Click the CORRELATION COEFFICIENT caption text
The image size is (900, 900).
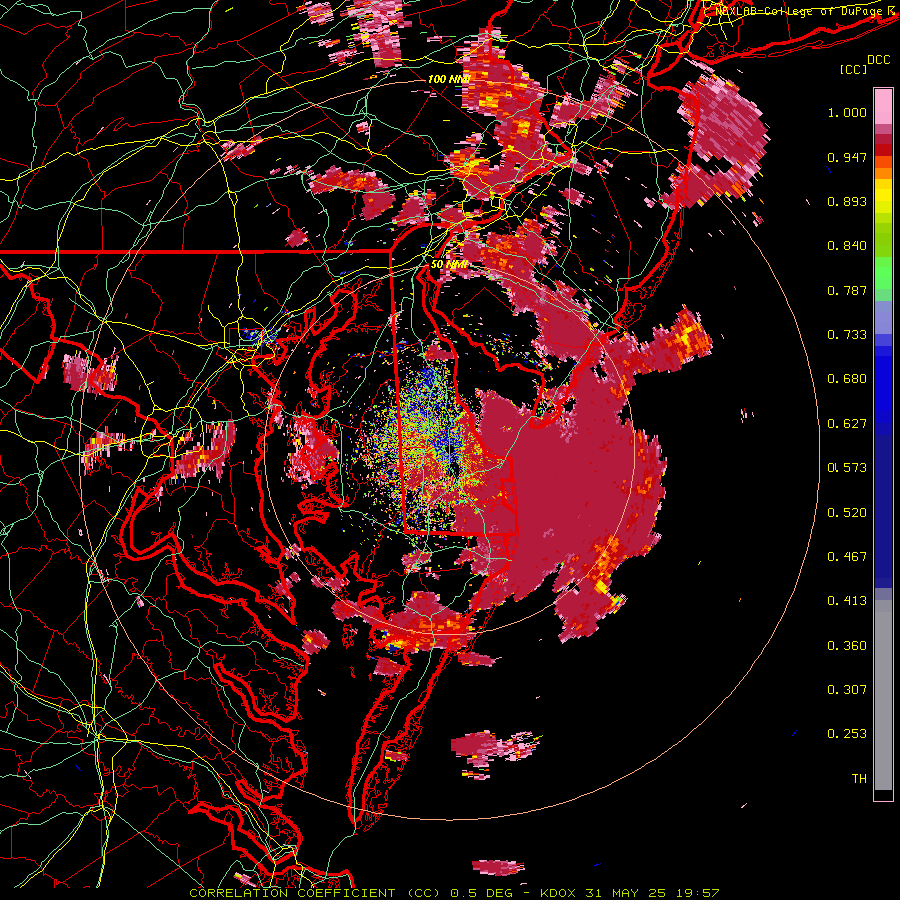(292, 893)
